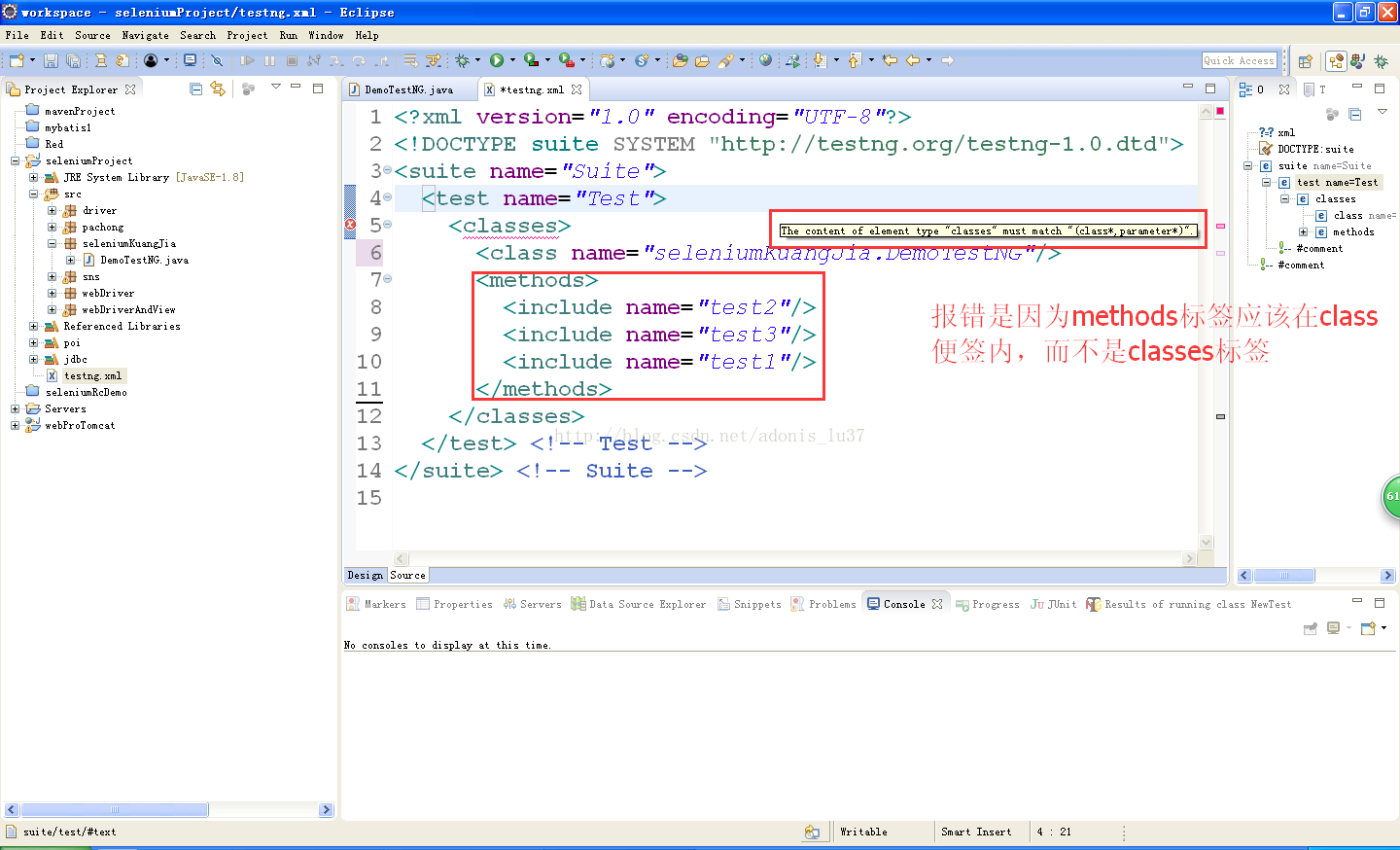Select the mavenProject project
This screenshot has height=850, width=1400.
80,112
